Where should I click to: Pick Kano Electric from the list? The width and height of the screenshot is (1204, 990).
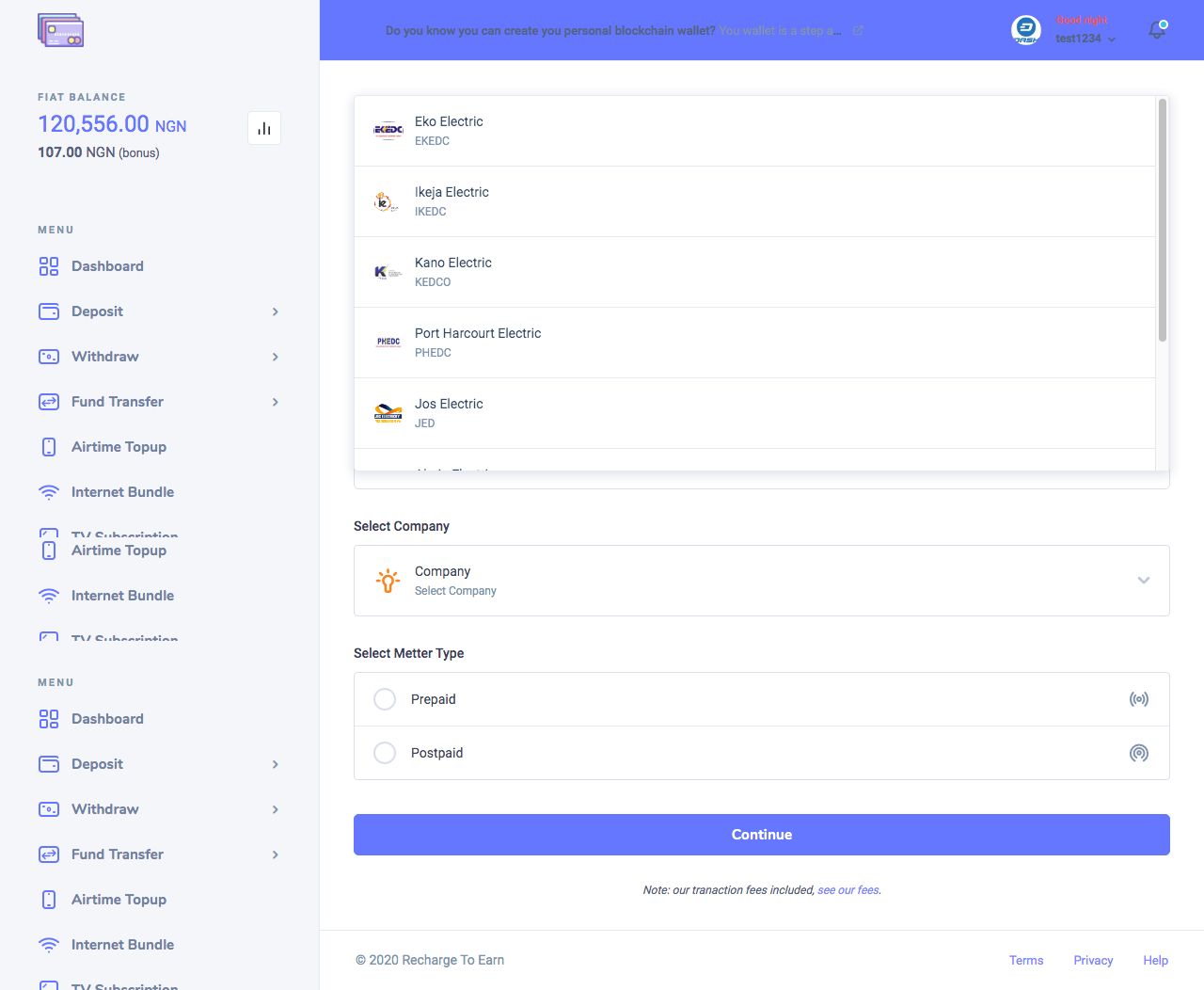click(x=754, y=272)
